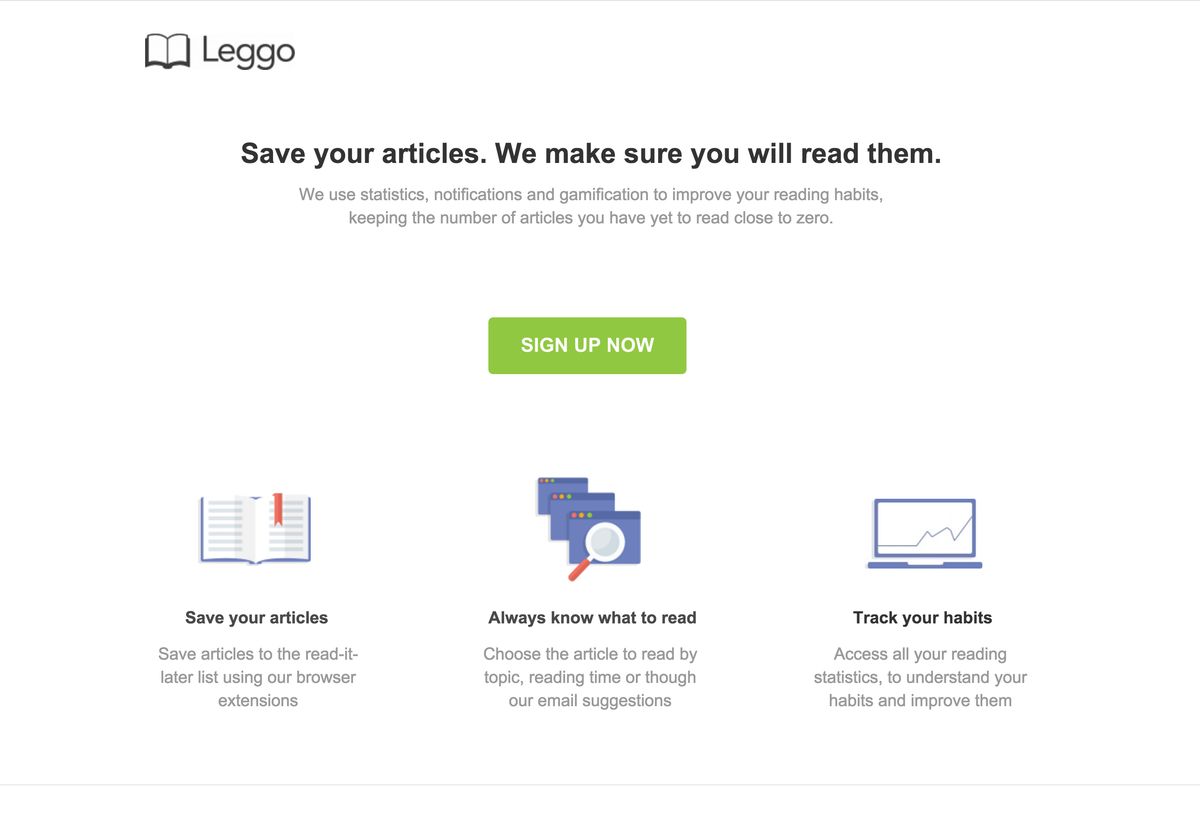Select the open book illustration

pyautogui.click(x=255, y=528)
